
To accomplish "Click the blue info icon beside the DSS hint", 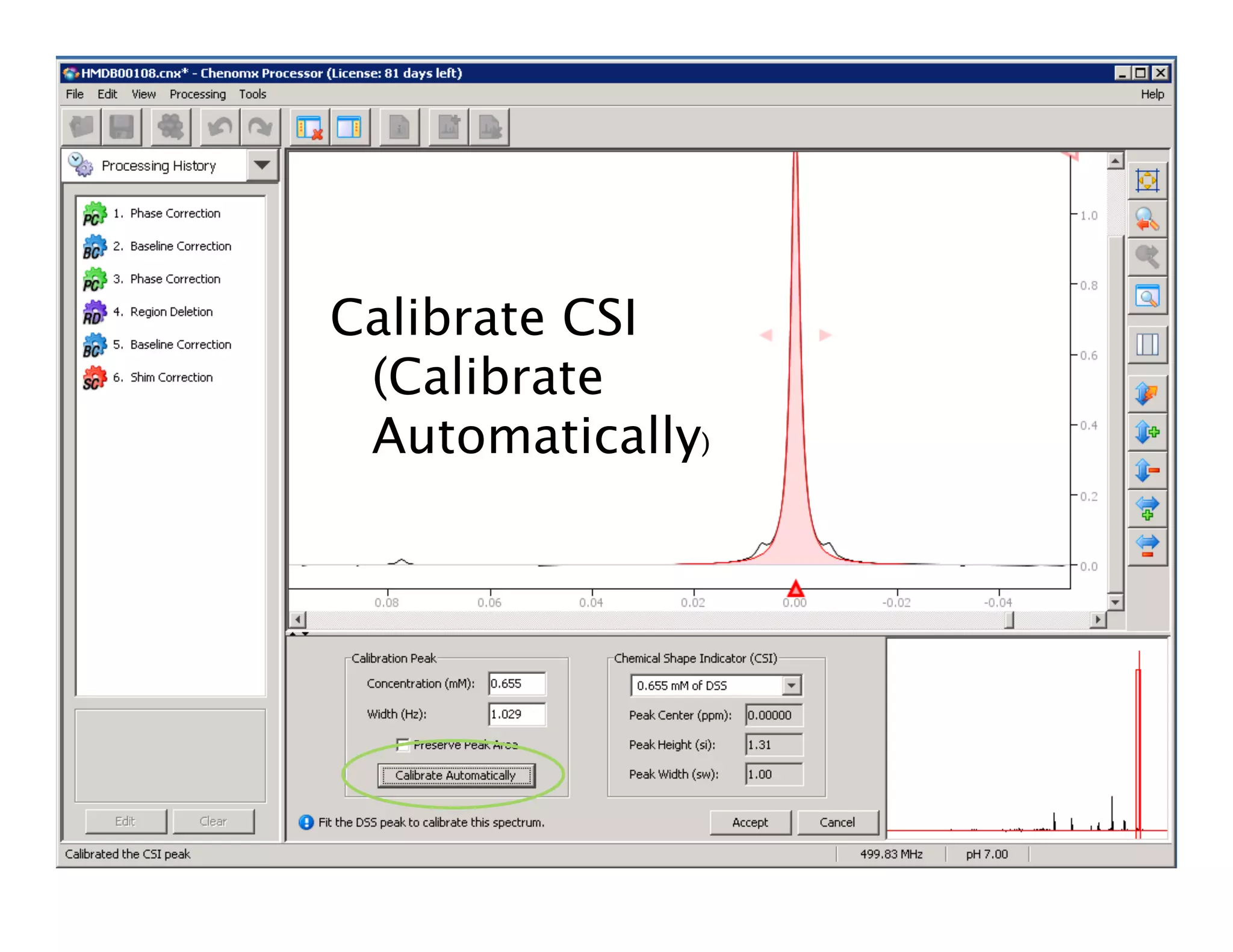I will (306, 823).
